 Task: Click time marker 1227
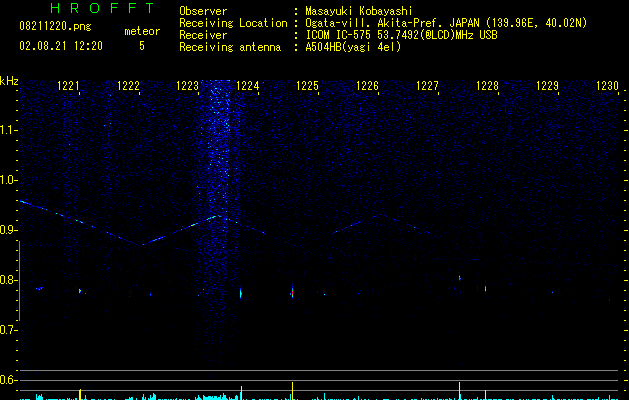[x=427, y=86]
